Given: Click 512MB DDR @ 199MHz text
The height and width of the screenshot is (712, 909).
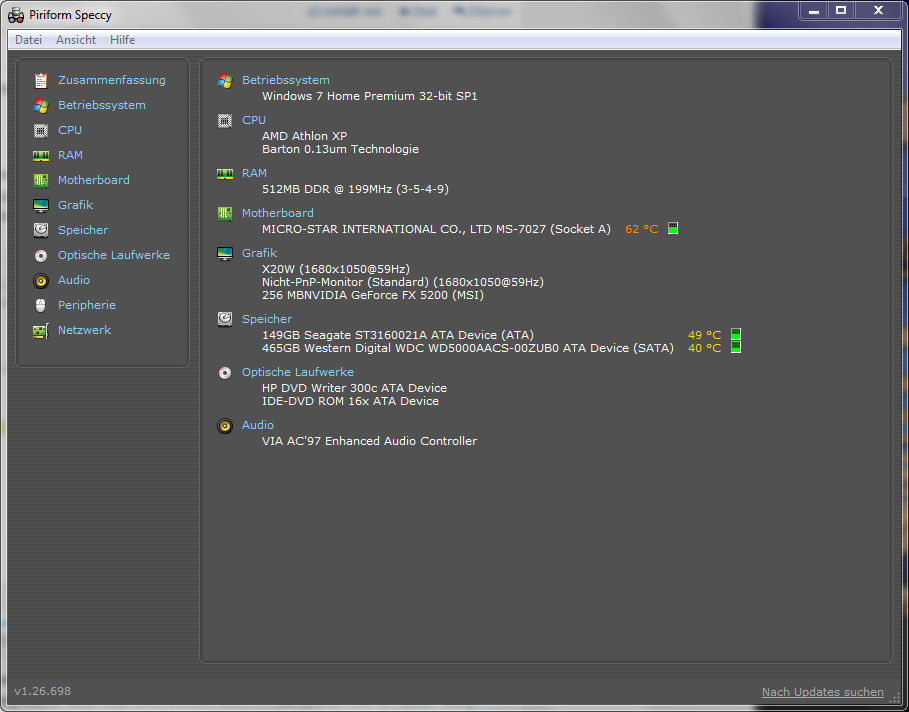Looking at the screenshot, I should pyautogui.click(x=355, y=189).
